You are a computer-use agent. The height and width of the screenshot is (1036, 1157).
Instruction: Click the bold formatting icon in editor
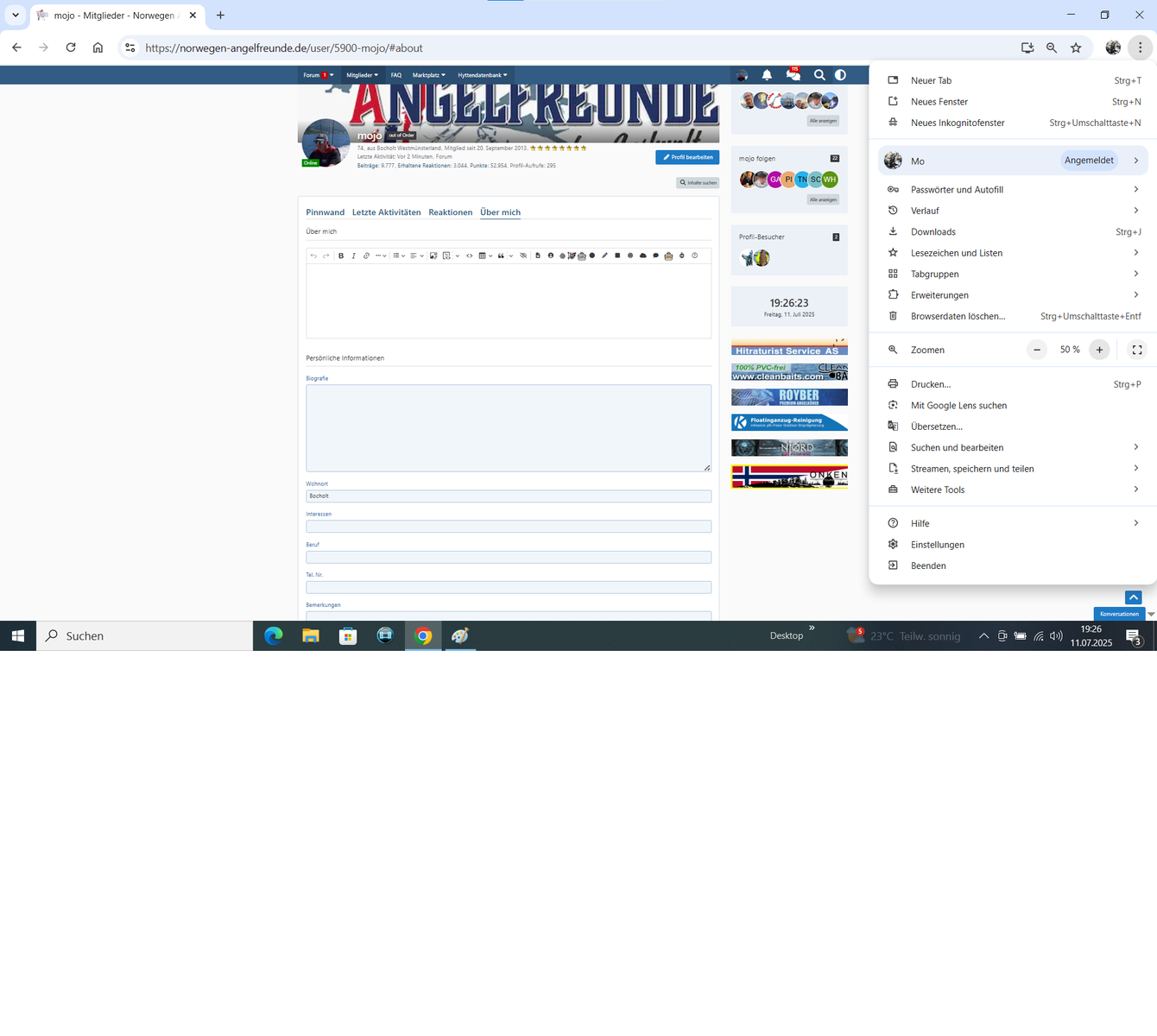tap(341, 256)
